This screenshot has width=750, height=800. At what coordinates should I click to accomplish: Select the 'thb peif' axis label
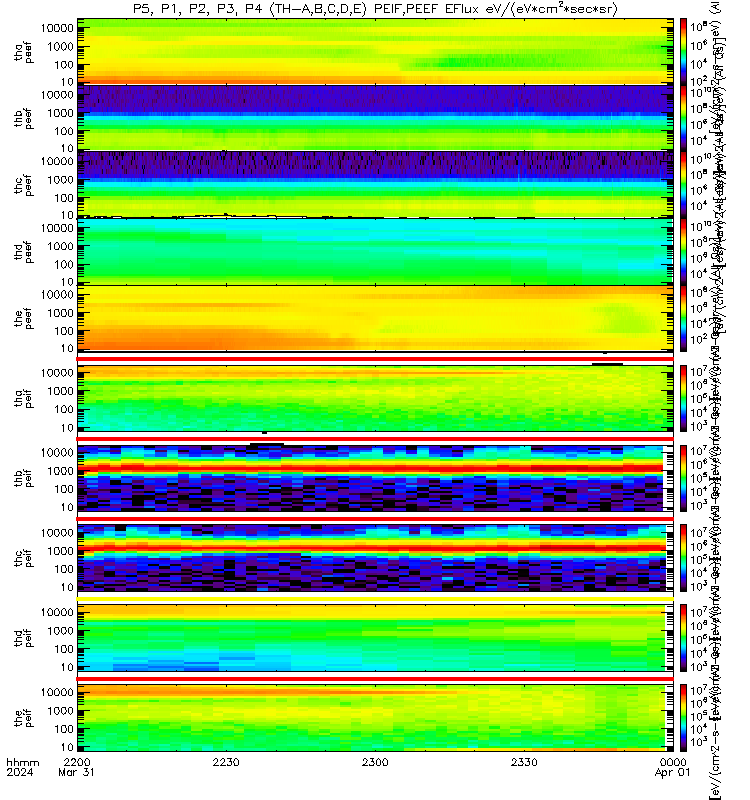[x=23, y=478]
